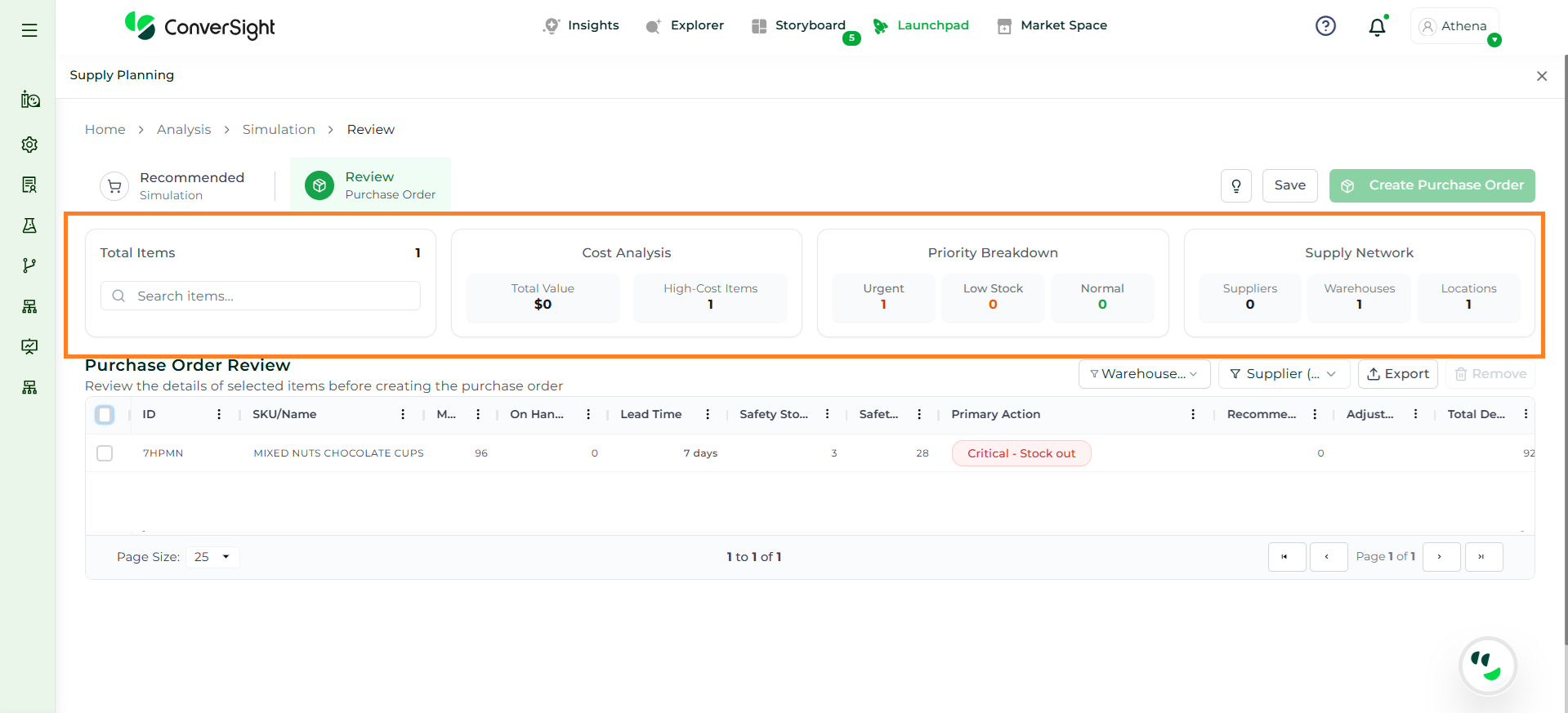Viewport: 1568px width, 713px height.
Task: Open the Page Size dropdown
Action: [212, 557]
